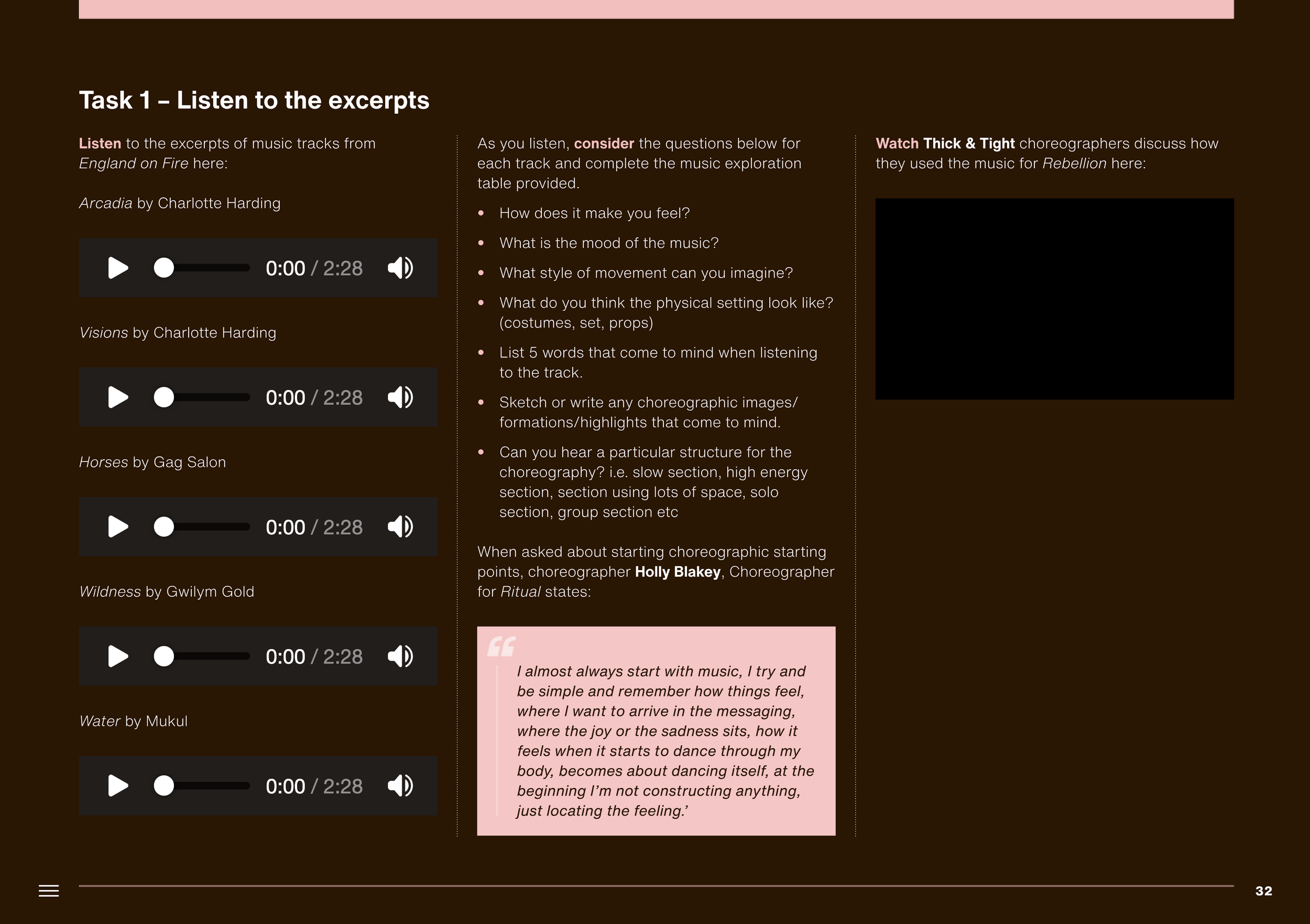Mute the Horses track volume icon

[x=400, y=527]
